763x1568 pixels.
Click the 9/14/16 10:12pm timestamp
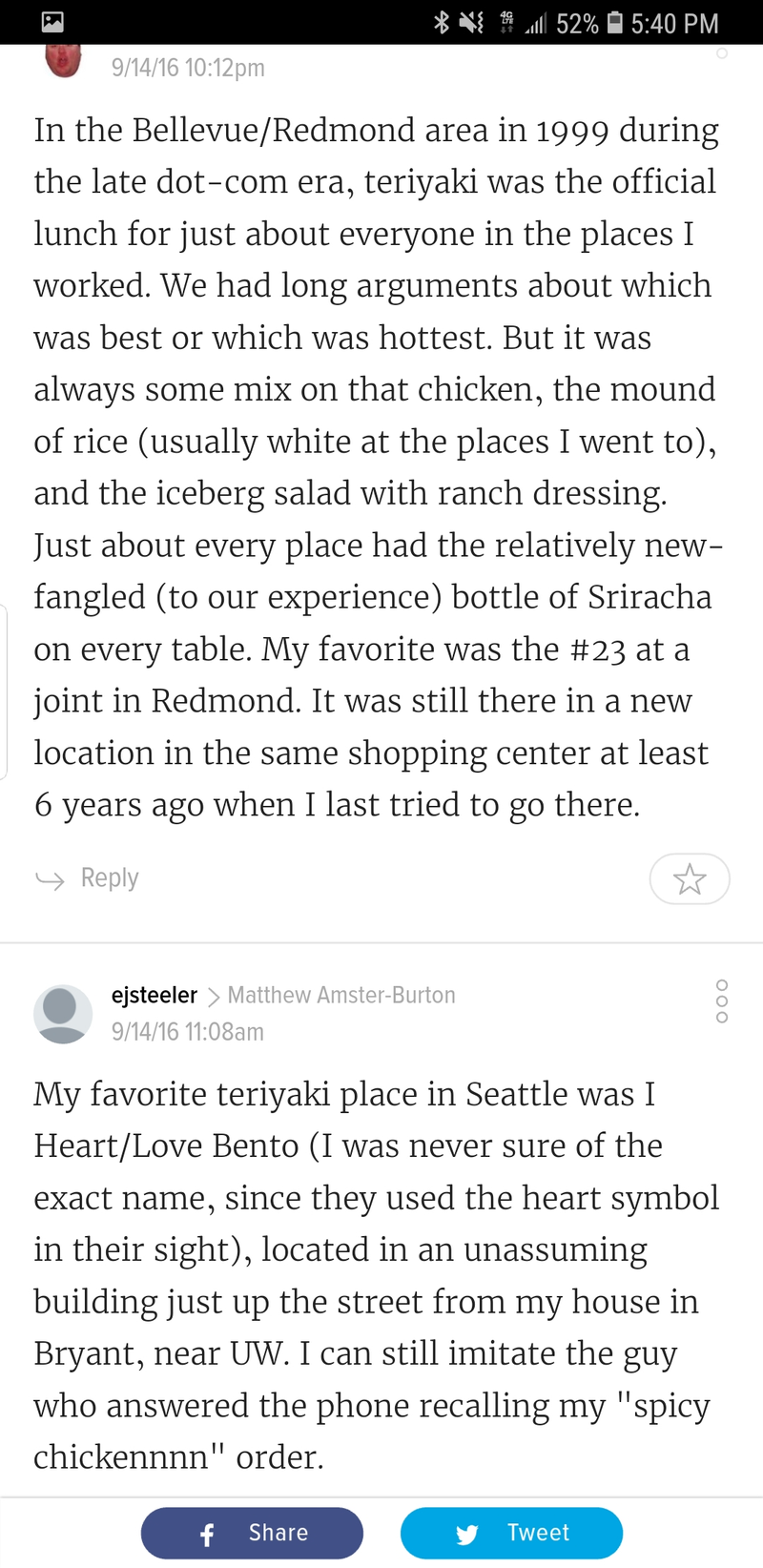[188, 68]
